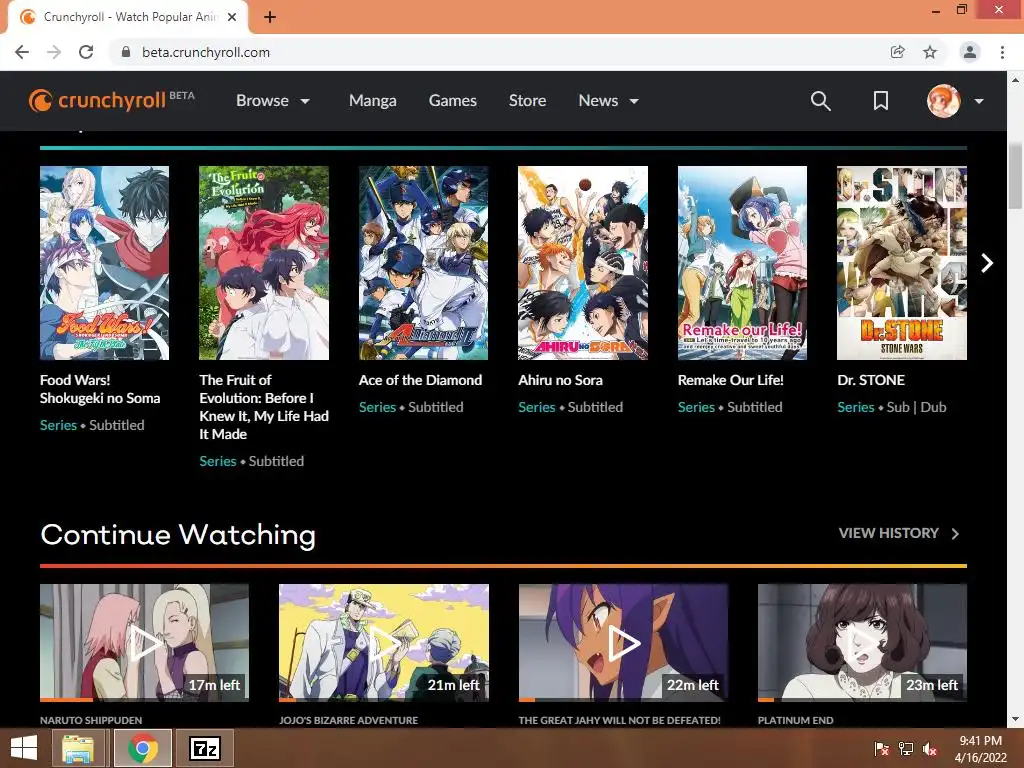This screenshot has height=768, width=1024.
Task: Click the 21m left badge
Action: tap(454, 685)
